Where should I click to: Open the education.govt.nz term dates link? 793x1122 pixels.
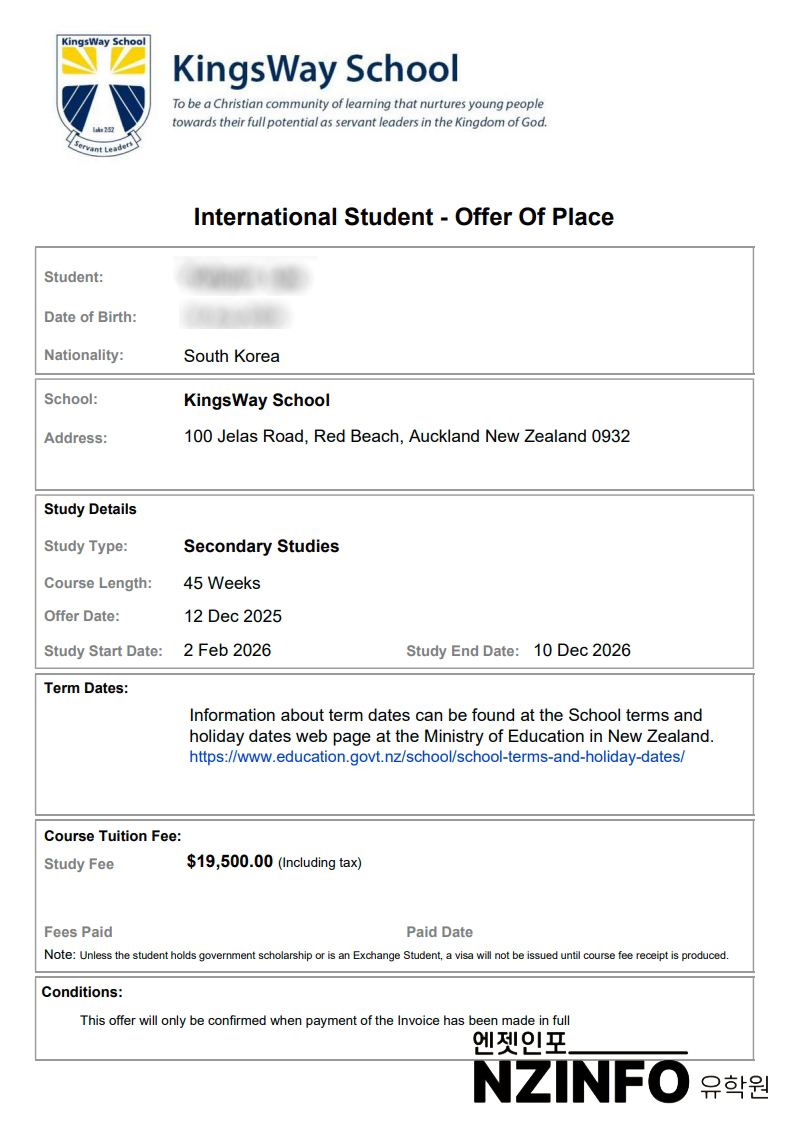coord(437,757)
